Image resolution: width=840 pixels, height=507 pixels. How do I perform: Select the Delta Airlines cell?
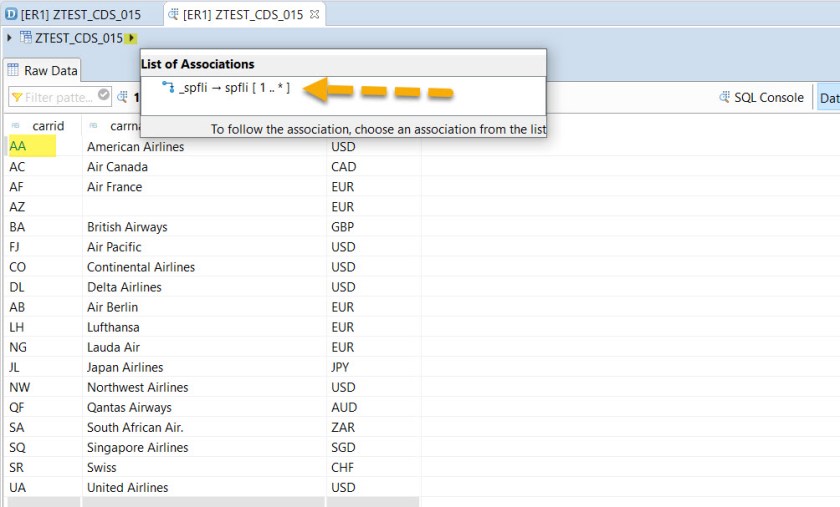click(204, 287)
